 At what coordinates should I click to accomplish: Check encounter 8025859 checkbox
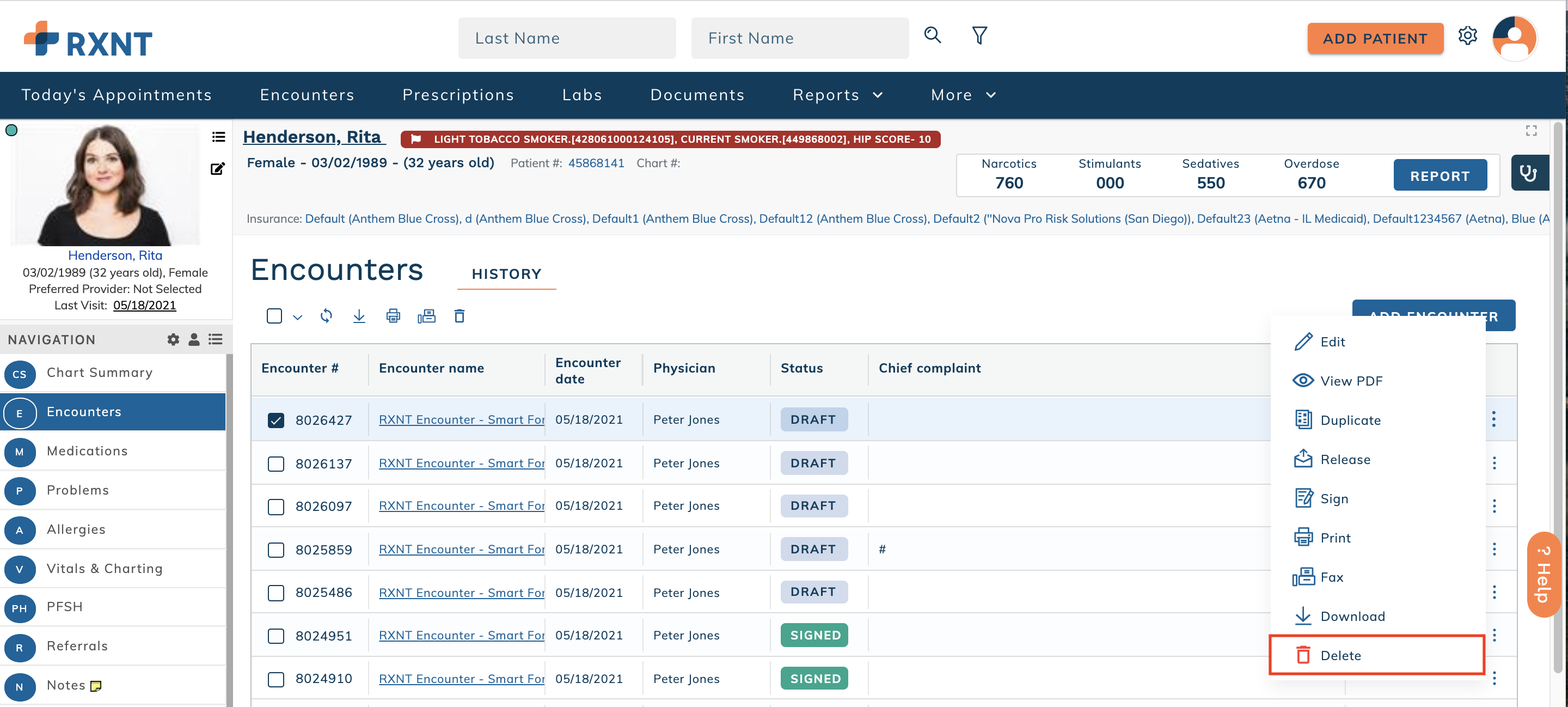coord(275,549)
